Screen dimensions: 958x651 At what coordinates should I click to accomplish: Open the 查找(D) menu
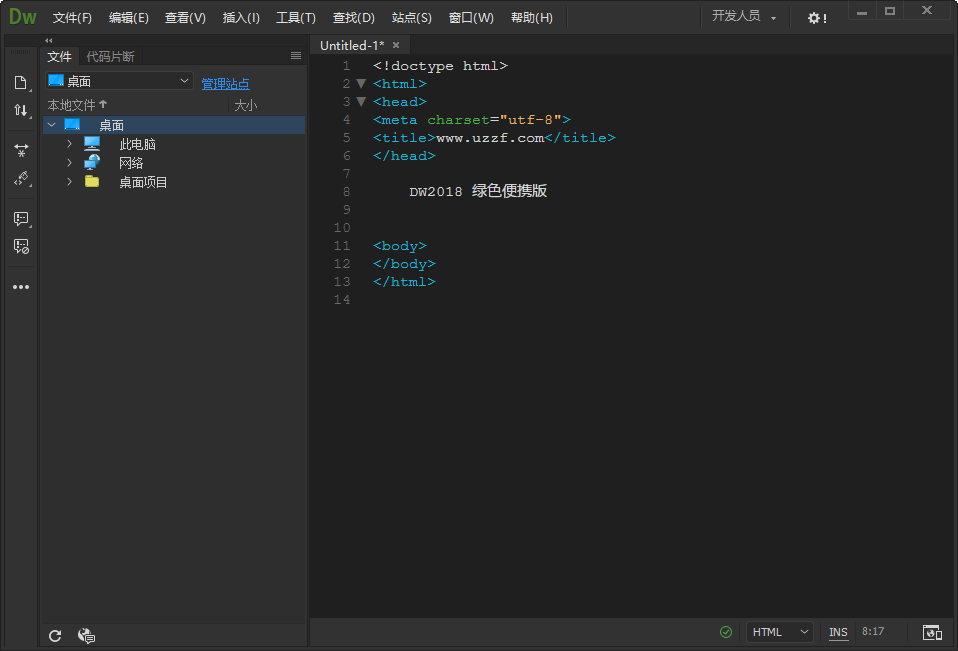[354, 18]
